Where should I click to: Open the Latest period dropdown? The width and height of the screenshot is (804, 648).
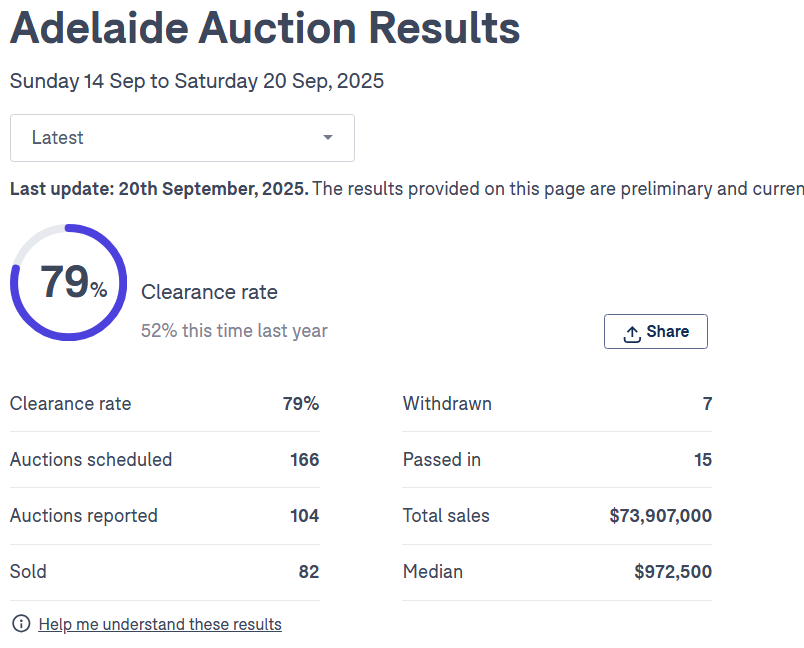pyautogui.click(x=182, y=138)
